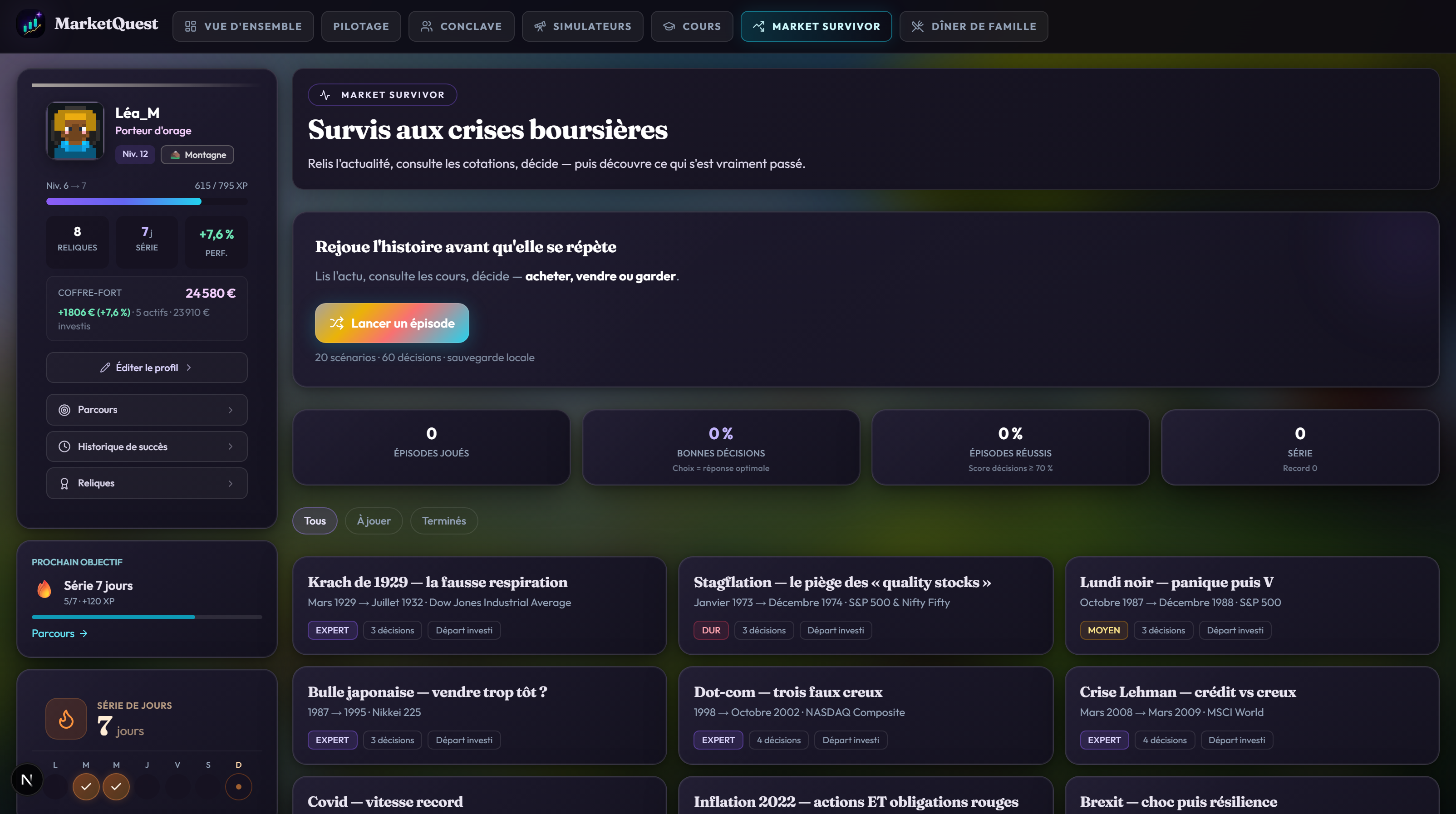Select the Terminés filter
This screenshot has height=814, width=1456.
444,521
